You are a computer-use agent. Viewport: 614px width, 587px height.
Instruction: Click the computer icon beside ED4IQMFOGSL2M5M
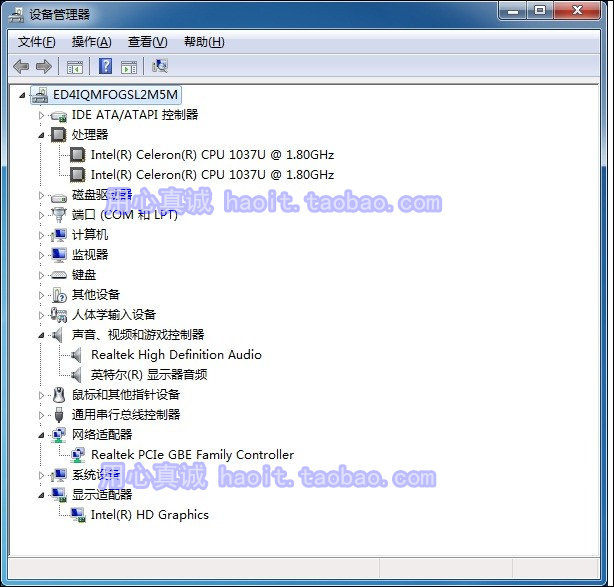[40, 95]
